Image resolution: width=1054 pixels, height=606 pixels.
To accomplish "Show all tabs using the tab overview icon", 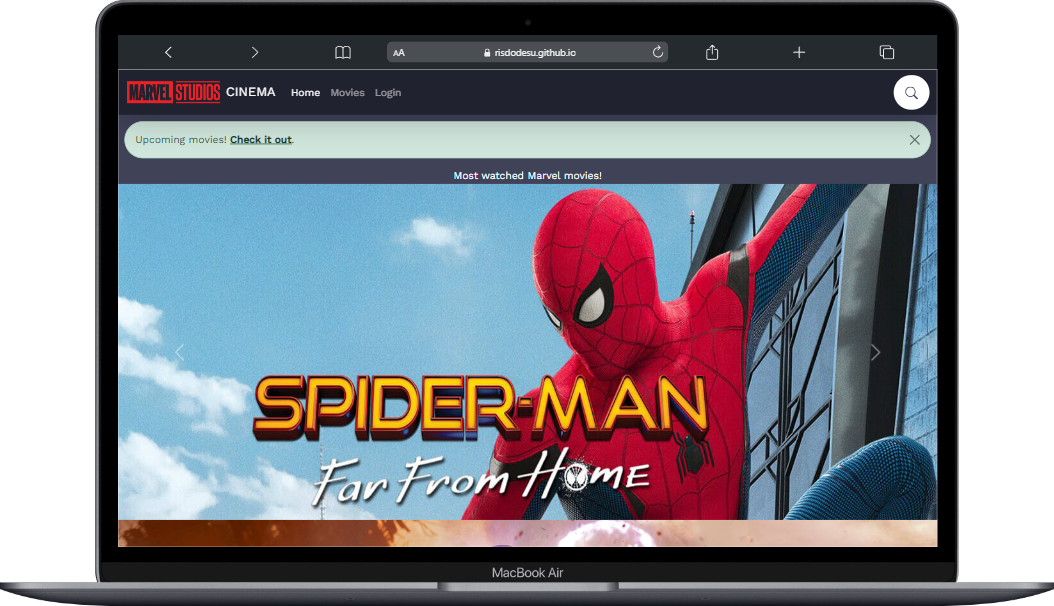I will [885, 52].
